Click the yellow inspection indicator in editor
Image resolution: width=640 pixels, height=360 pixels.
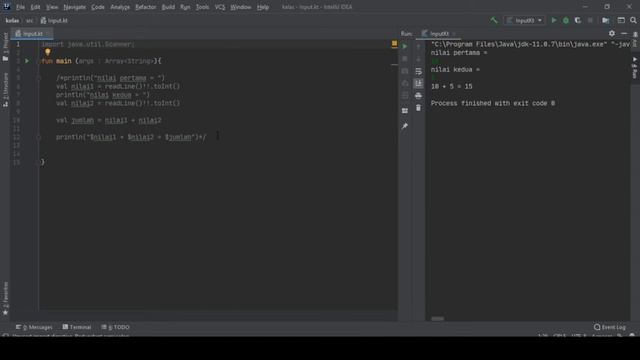tap(394, 43)
